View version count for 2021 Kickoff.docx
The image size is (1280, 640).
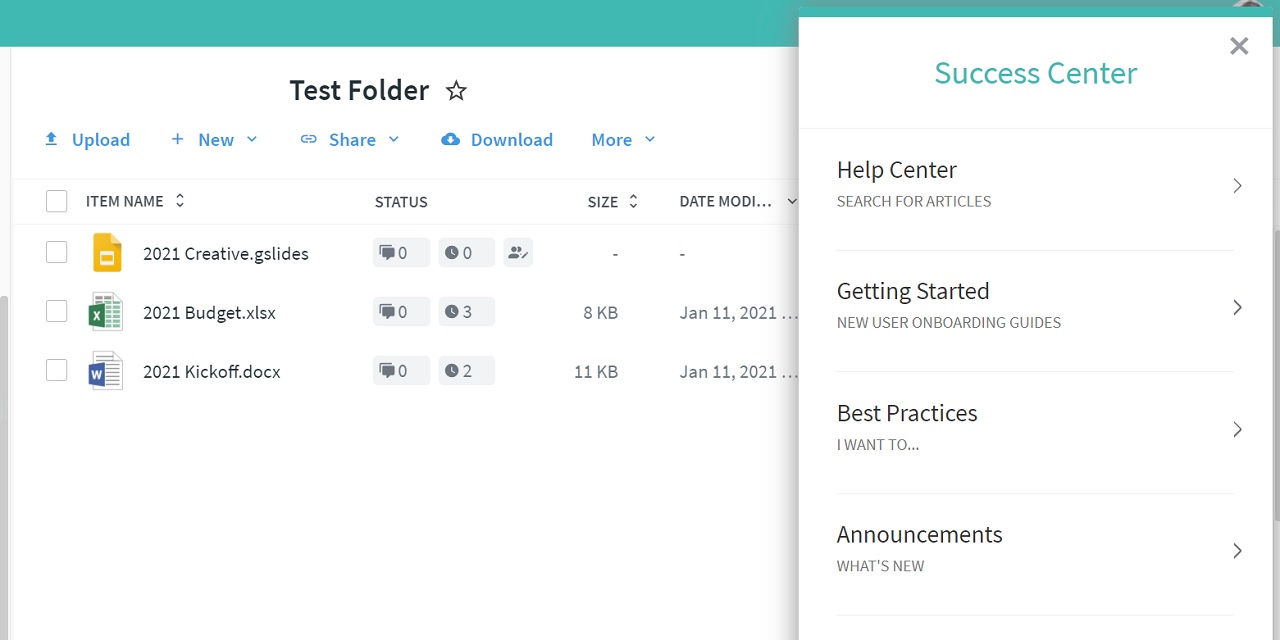click(x=466, y=371)
